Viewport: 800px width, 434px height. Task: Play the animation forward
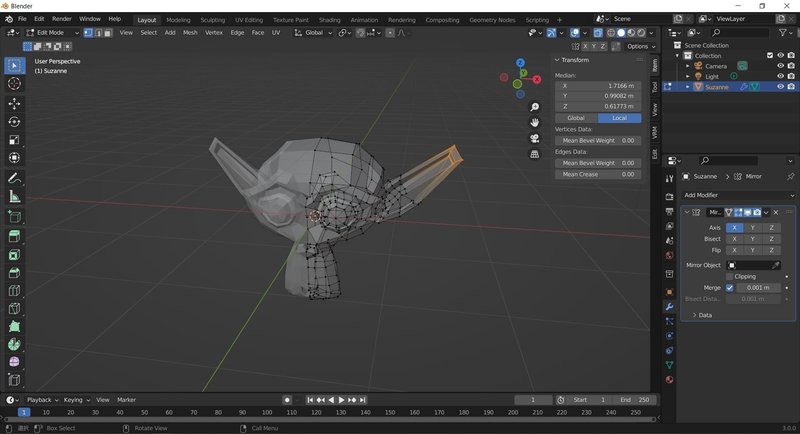[x=341, y=400]
